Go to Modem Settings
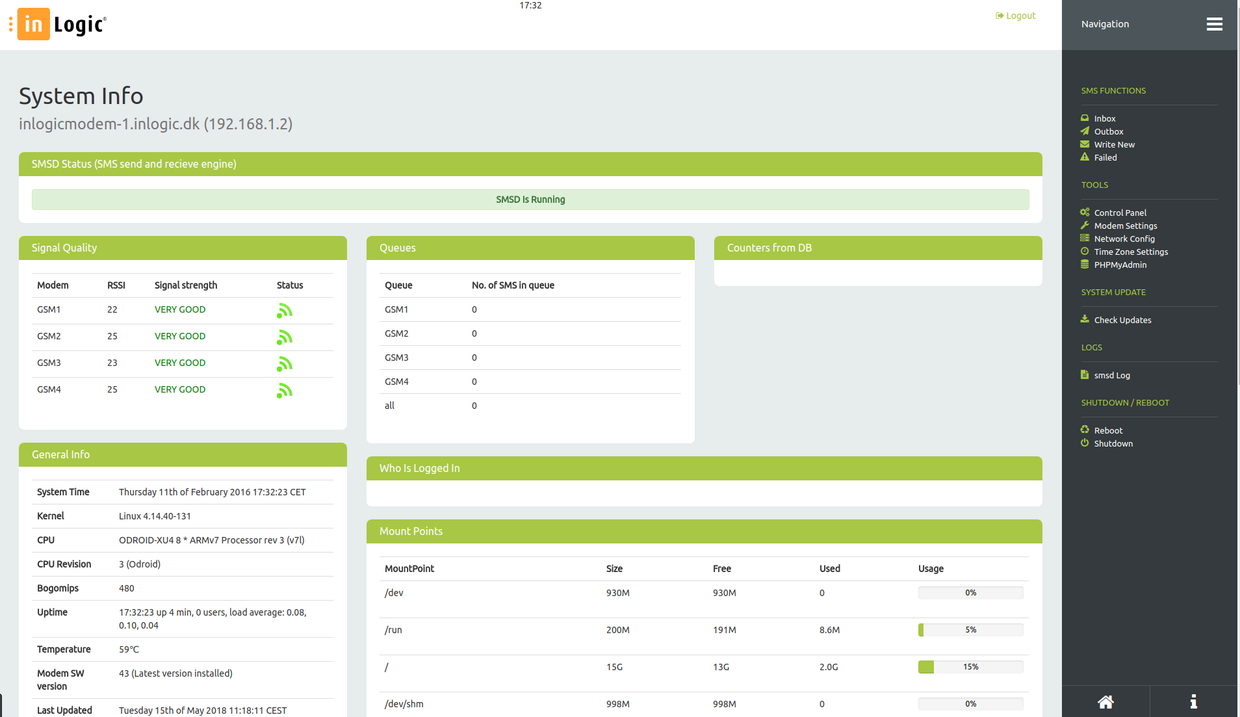The image size is (1240, 717). (x=1125, y=226)
